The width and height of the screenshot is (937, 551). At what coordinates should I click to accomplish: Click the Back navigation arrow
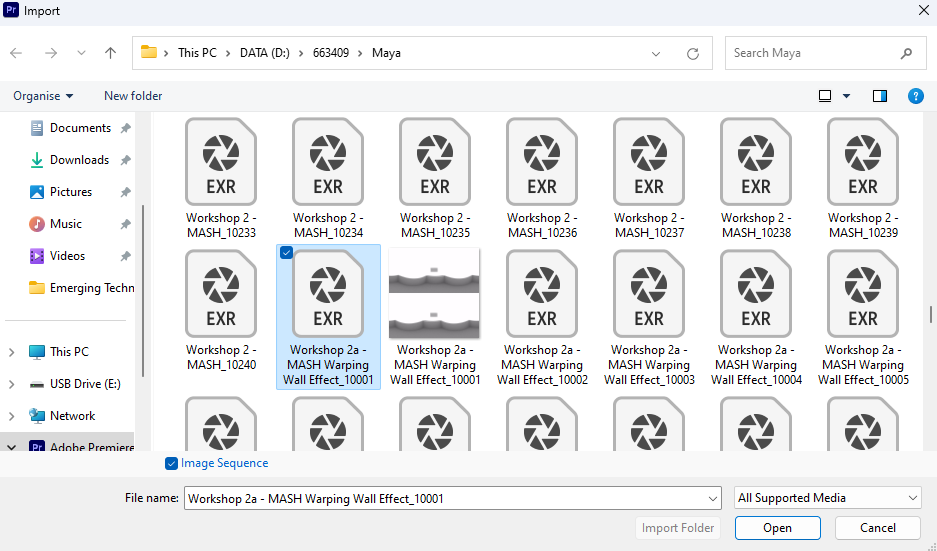coord(17,53)
